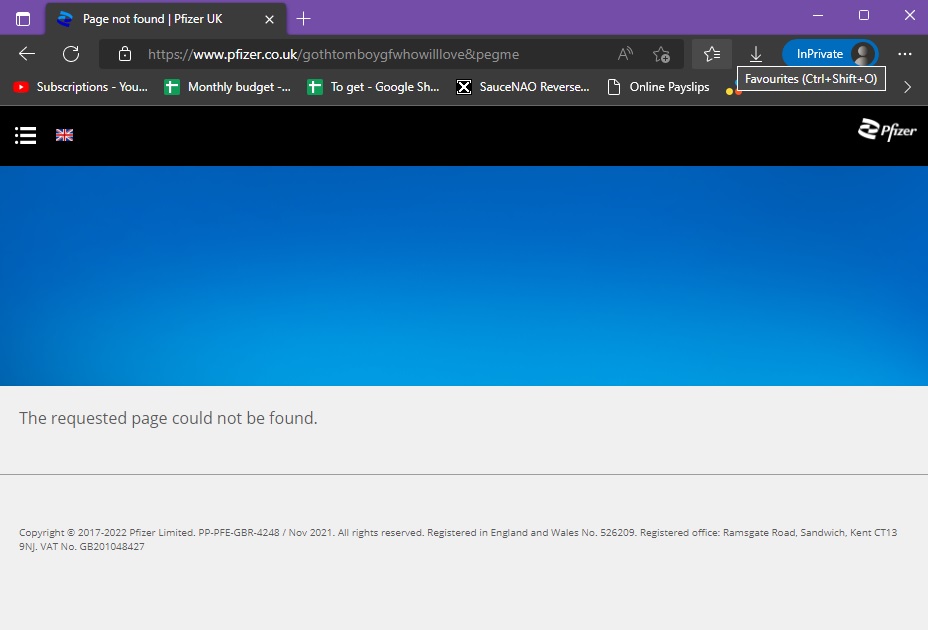928x630 pixels.
Task: Open Online Payslips bookmark
Action: point(658,87)
